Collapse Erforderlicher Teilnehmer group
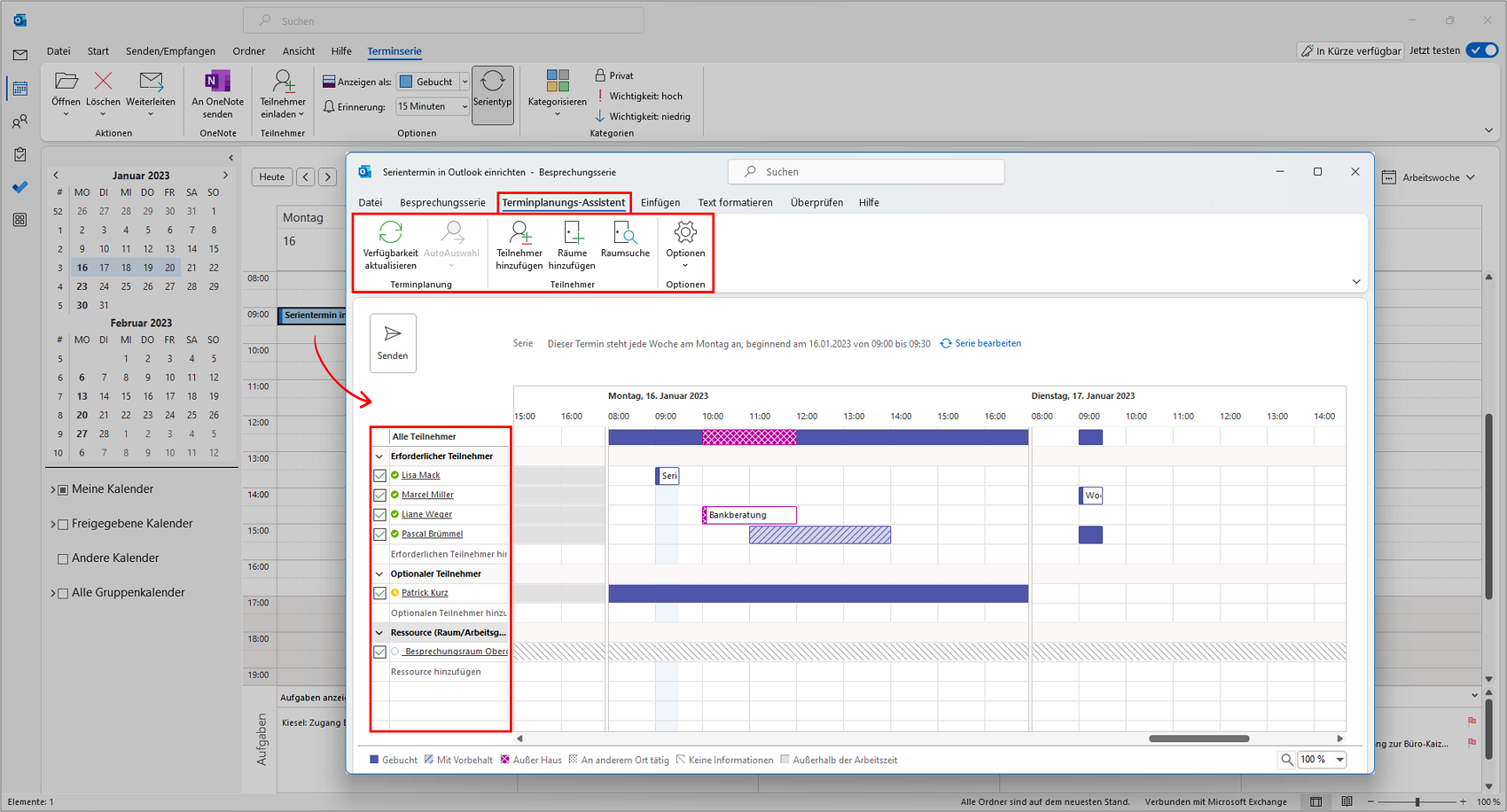Image resolution: width=1507 pixels, height=812 pixels. click(x=379, y=457)
